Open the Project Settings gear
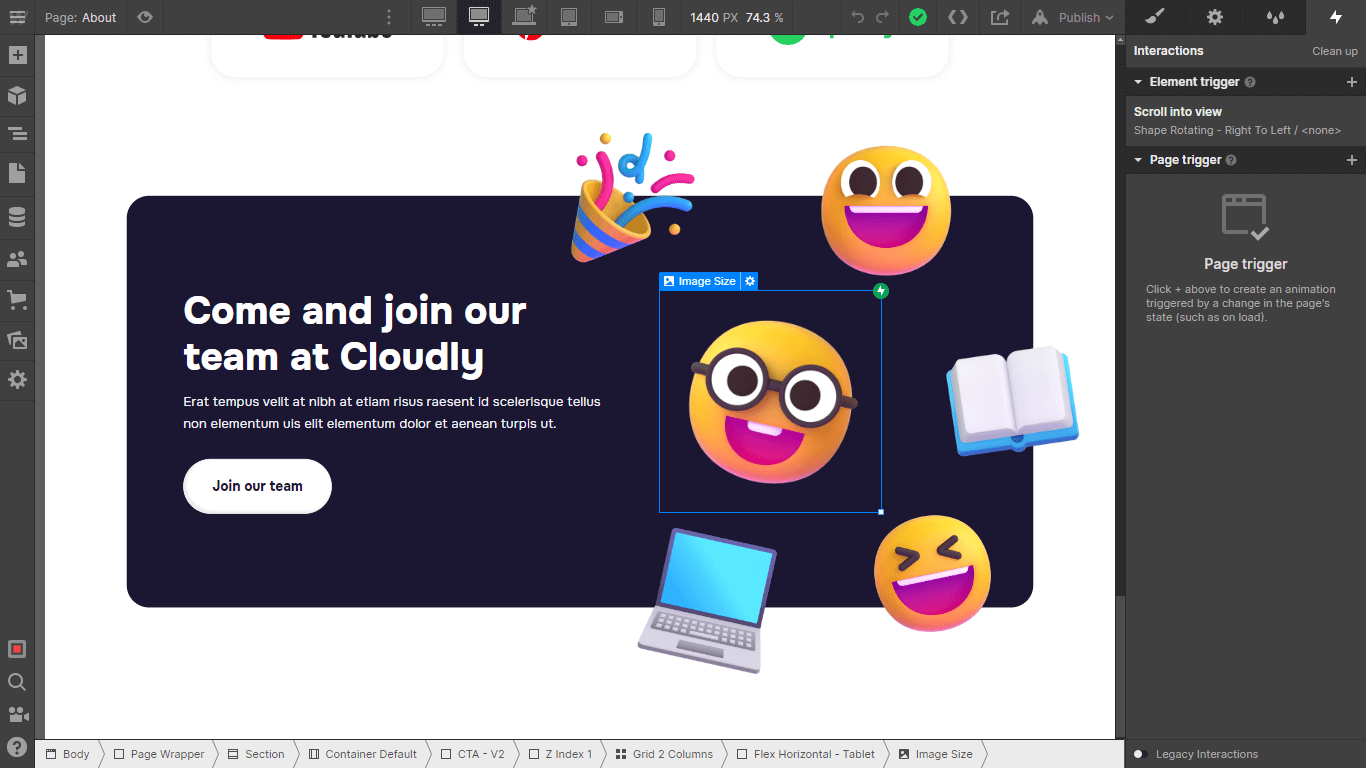Image resolution: width=1366 pixels, height=768 pixels. pyautogui.click(x=17, y=380)
